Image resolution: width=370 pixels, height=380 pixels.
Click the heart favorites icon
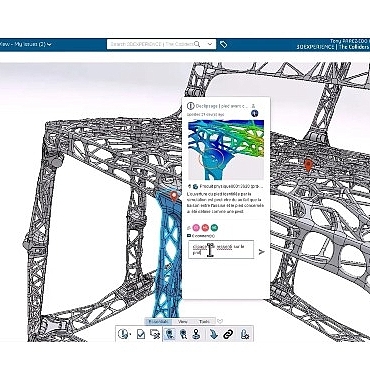point(220,322)
